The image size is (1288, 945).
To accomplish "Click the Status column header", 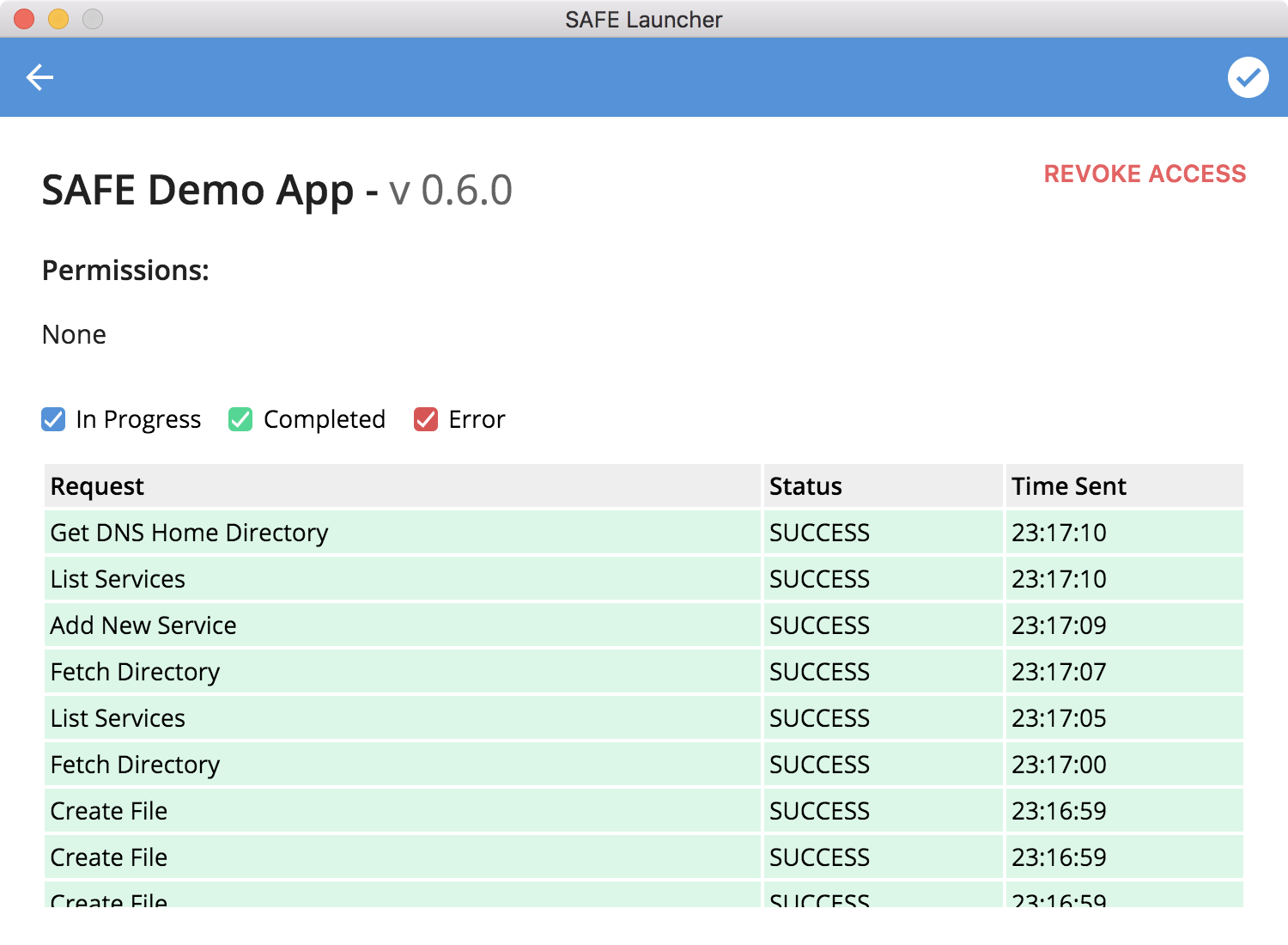I will 883,485.
